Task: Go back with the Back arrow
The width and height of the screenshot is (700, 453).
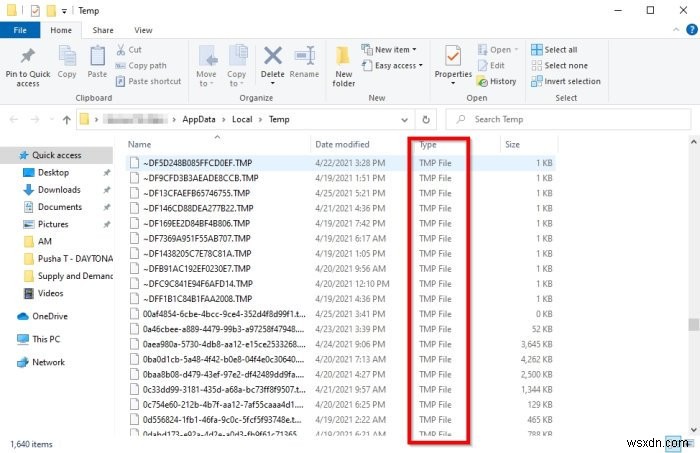Action: (14, 120)
